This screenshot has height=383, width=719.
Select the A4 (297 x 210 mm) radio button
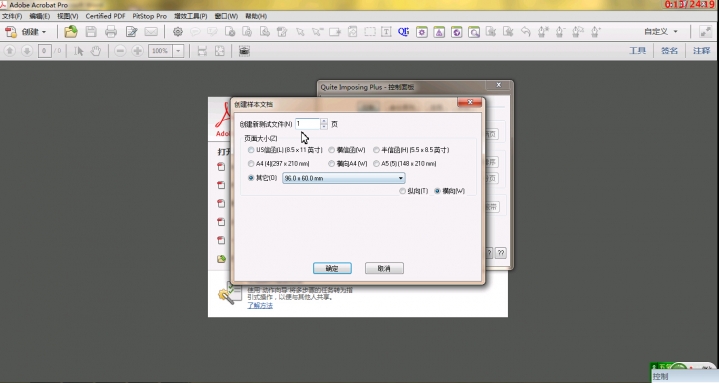pyautogui.click(x=251, y=164)
